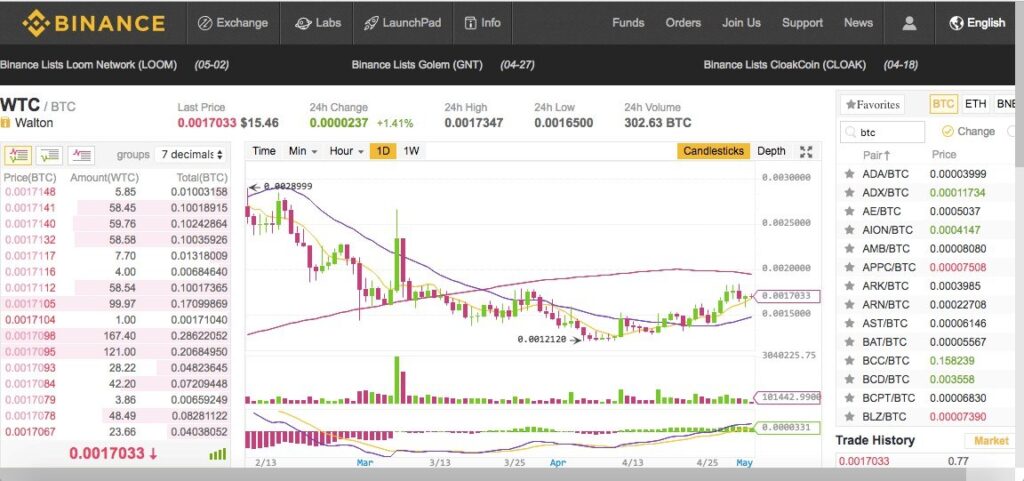
Task: Select the BTC market tab
Action: click(943, 104)
